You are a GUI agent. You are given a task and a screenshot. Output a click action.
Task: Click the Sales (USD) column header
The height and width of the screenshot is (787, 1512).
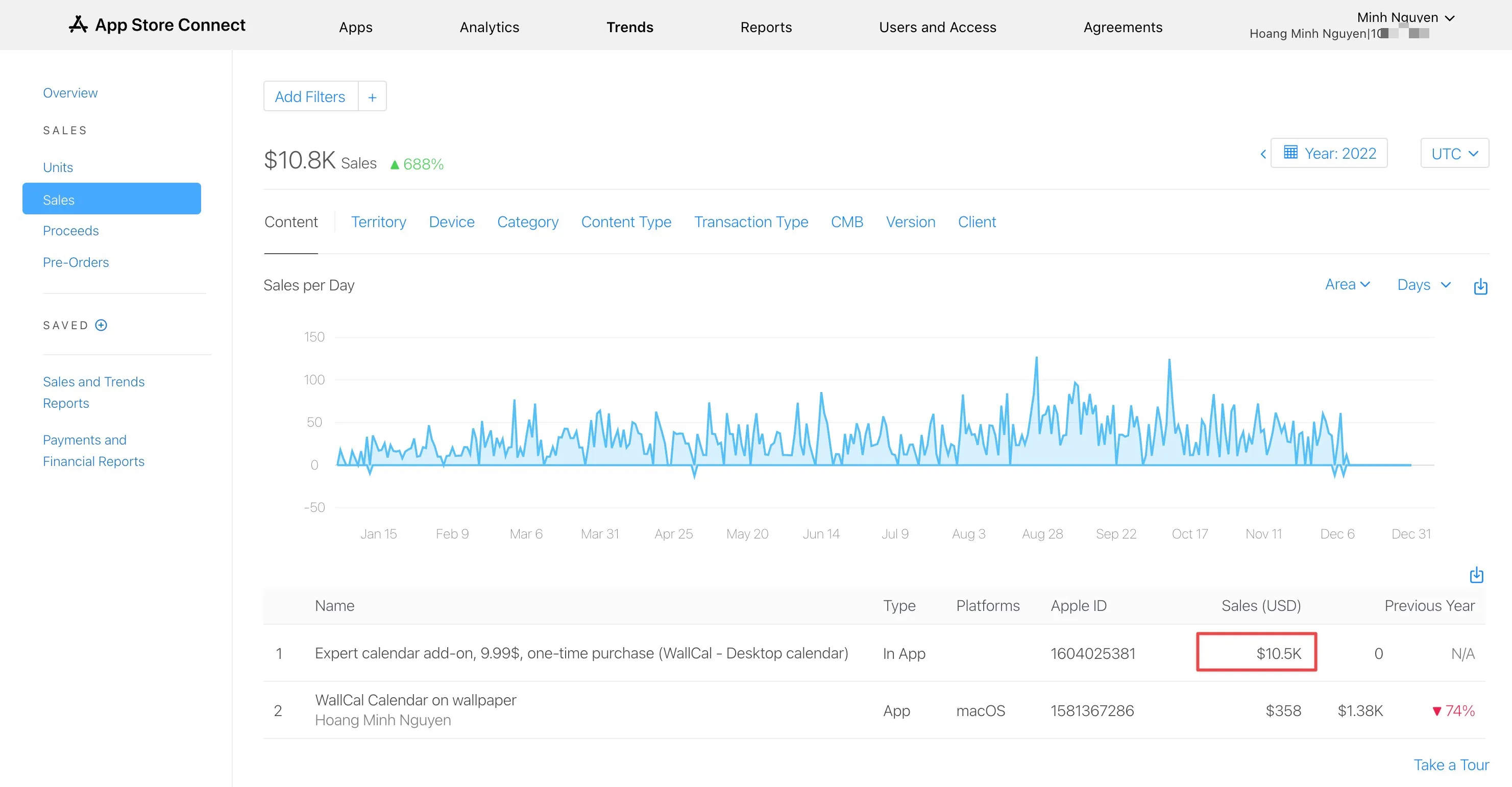1261,606
